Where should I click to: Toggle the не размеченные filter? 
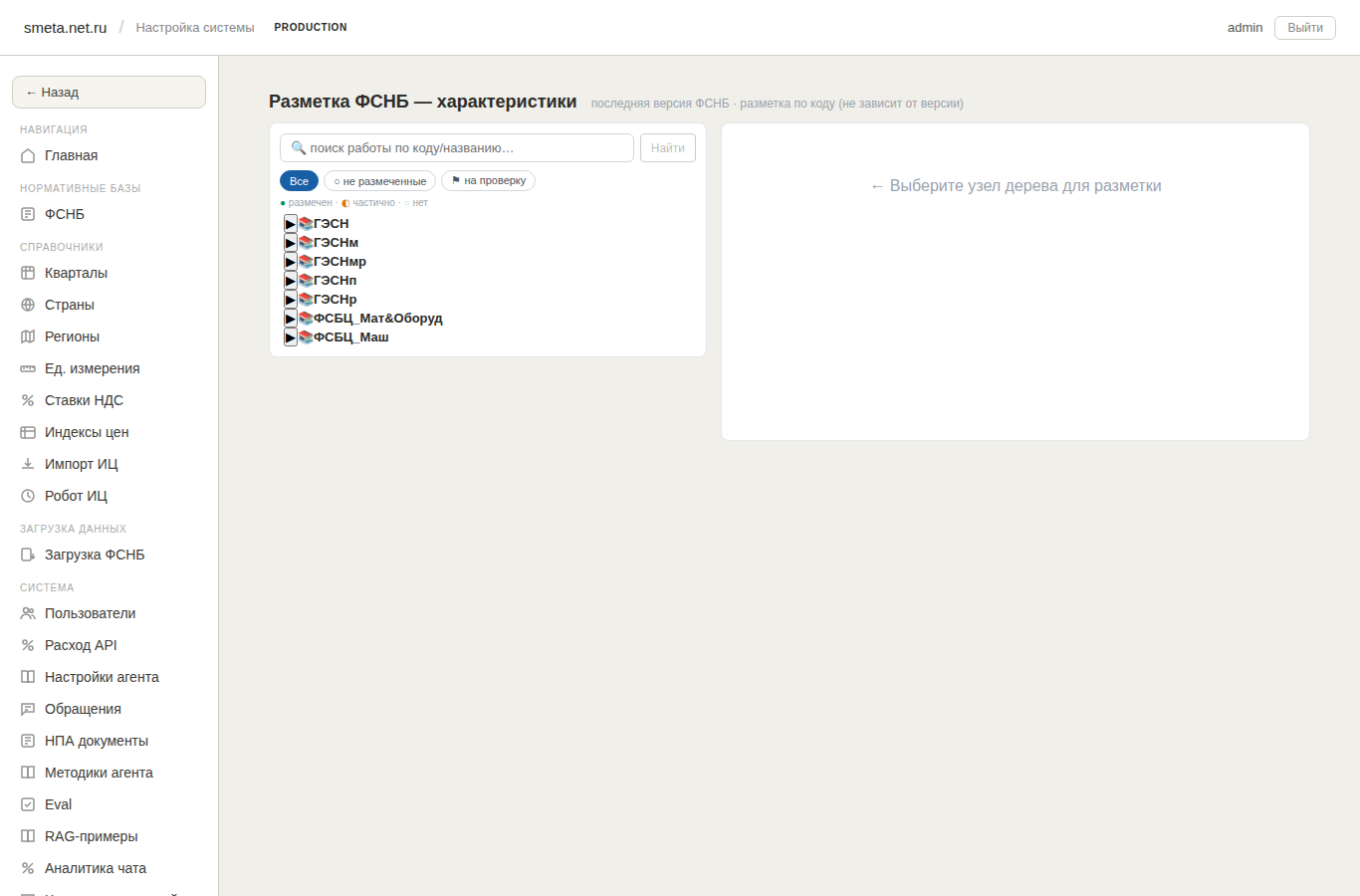(x=379, y=181)
